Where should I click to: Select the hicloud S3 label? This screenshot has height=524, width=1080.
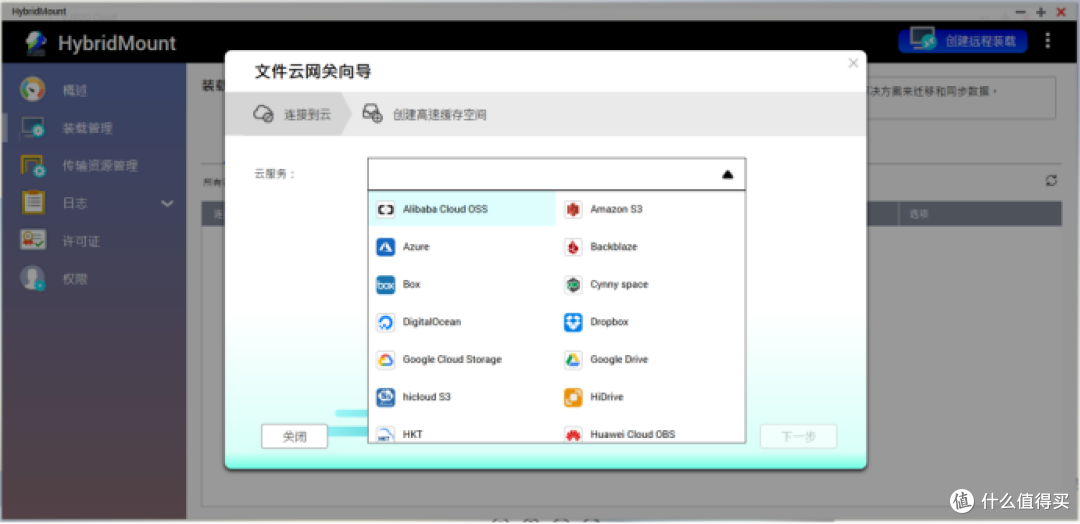click(426, 397)
